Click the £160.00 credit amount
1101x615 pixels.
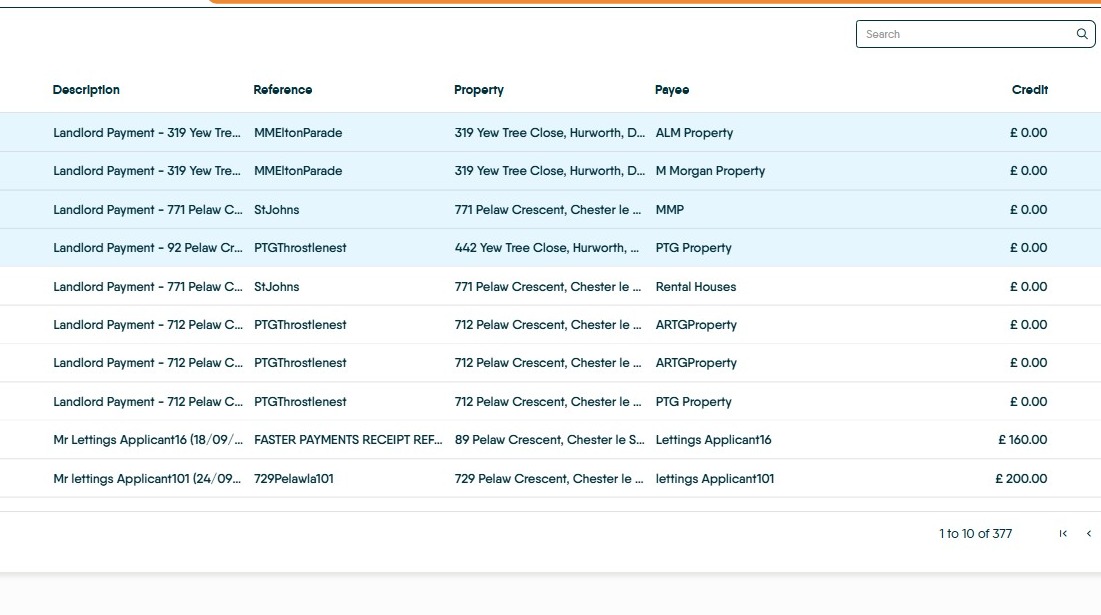tap(1022, 440)
